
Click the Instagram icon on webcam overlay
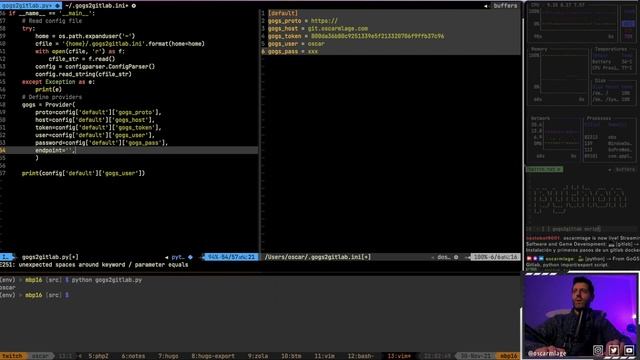pyautogui.click(x=598, y=350)
